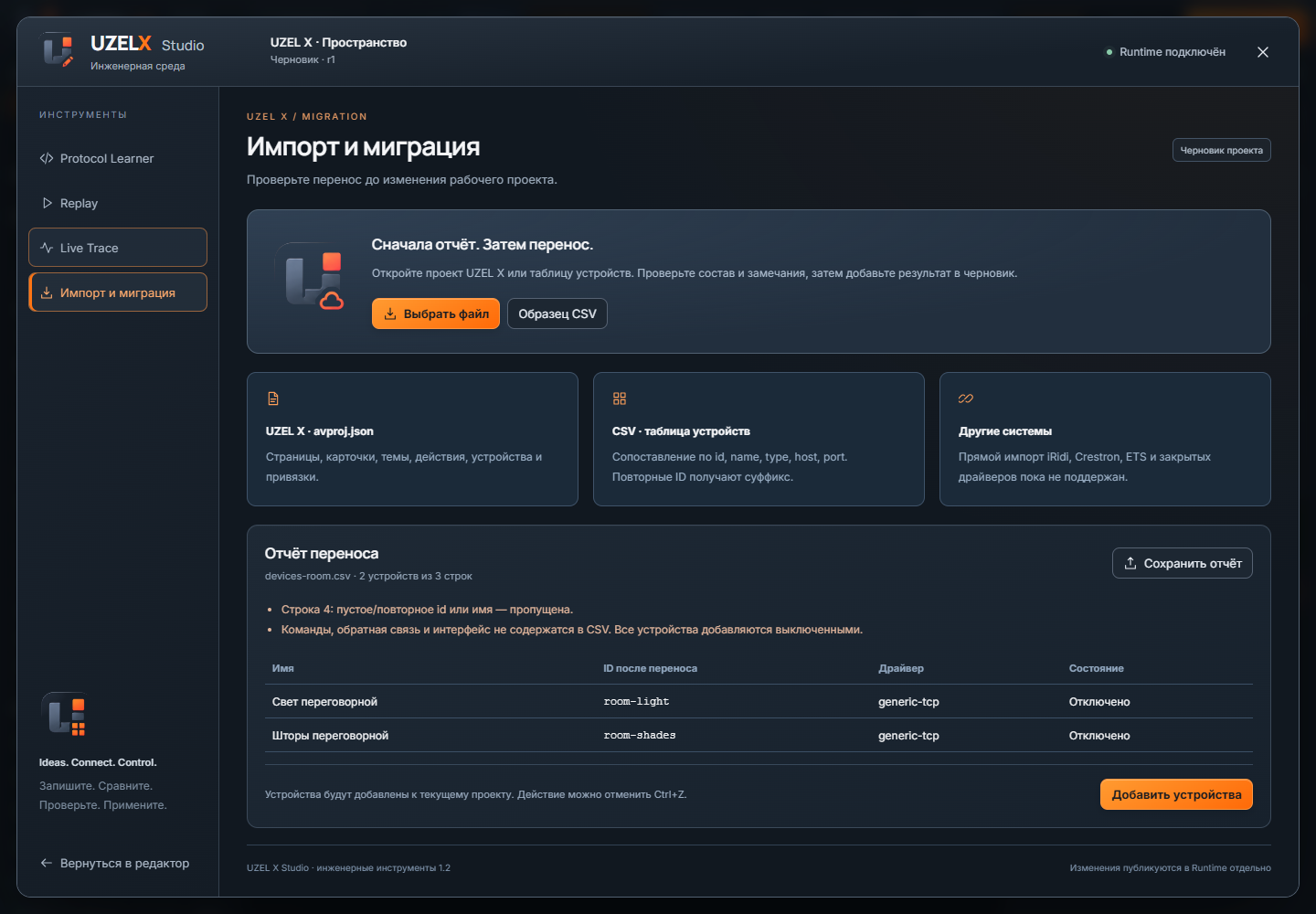Click the ID после переноса column header

pos(650,668)
